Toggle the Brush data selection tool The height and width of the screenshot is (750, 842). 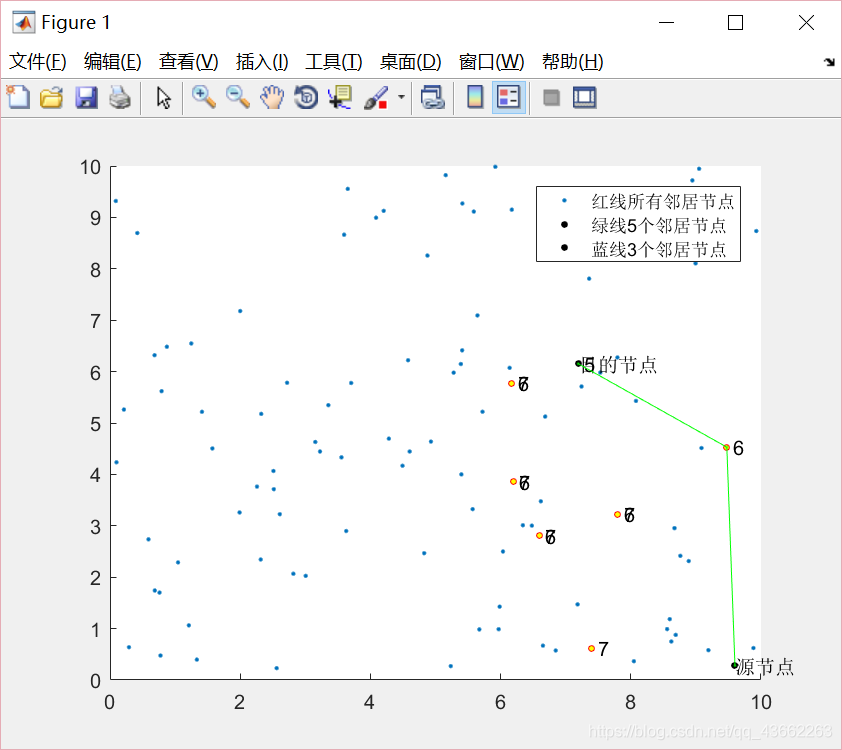coord(378,97)
